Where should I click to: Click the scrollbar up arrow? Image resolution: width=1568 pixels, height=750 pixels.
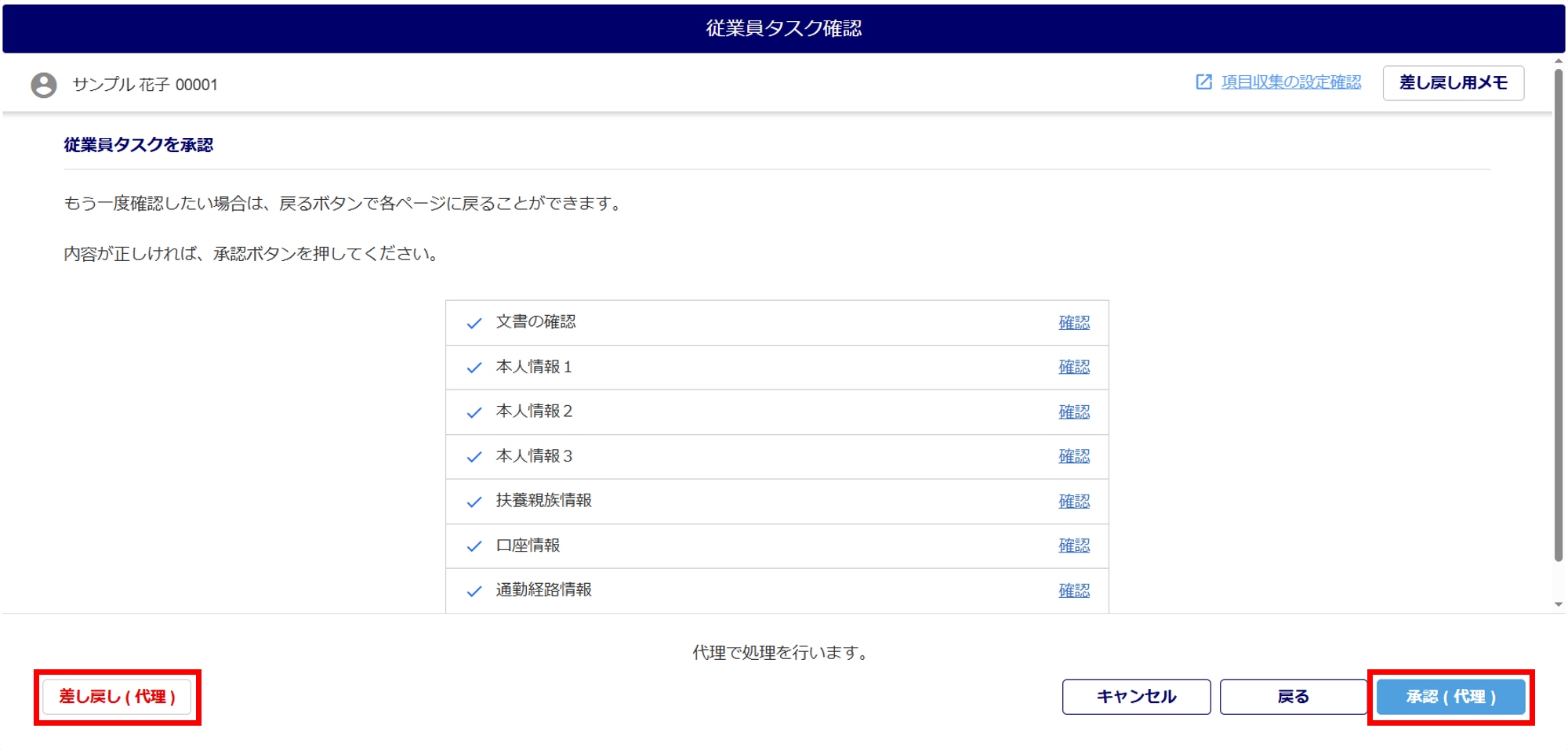[1559, 60]
